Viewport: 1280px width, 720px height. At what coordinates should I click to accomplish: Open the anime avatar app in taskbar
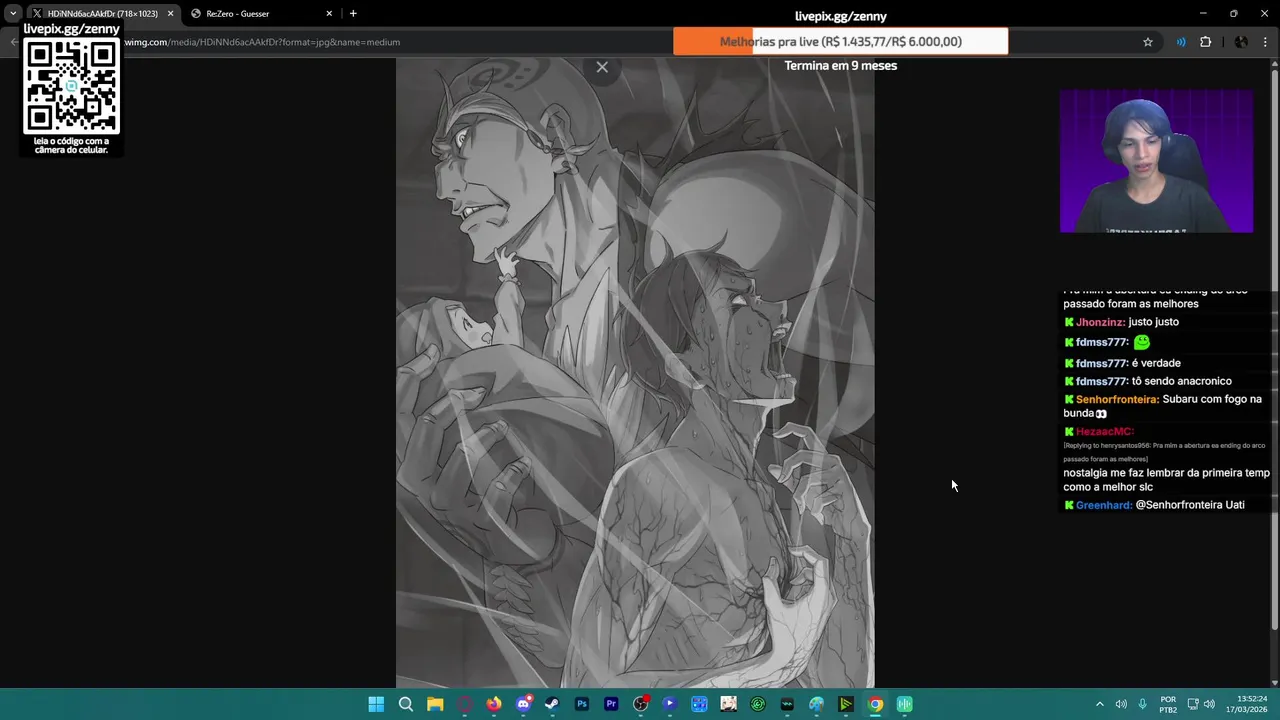point(728,704)
